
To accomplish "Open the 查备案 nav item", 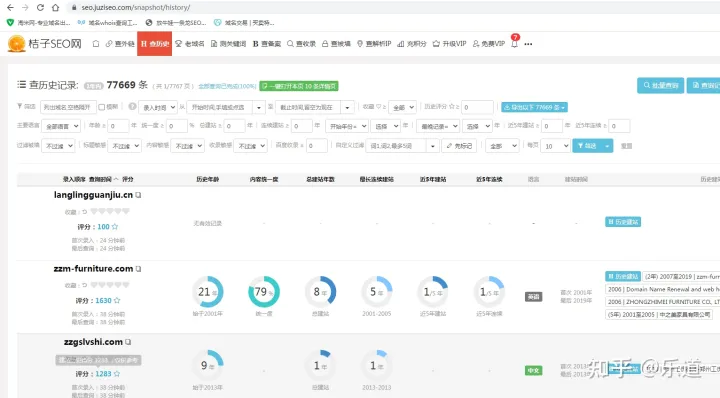I will [x=267, y=44].
